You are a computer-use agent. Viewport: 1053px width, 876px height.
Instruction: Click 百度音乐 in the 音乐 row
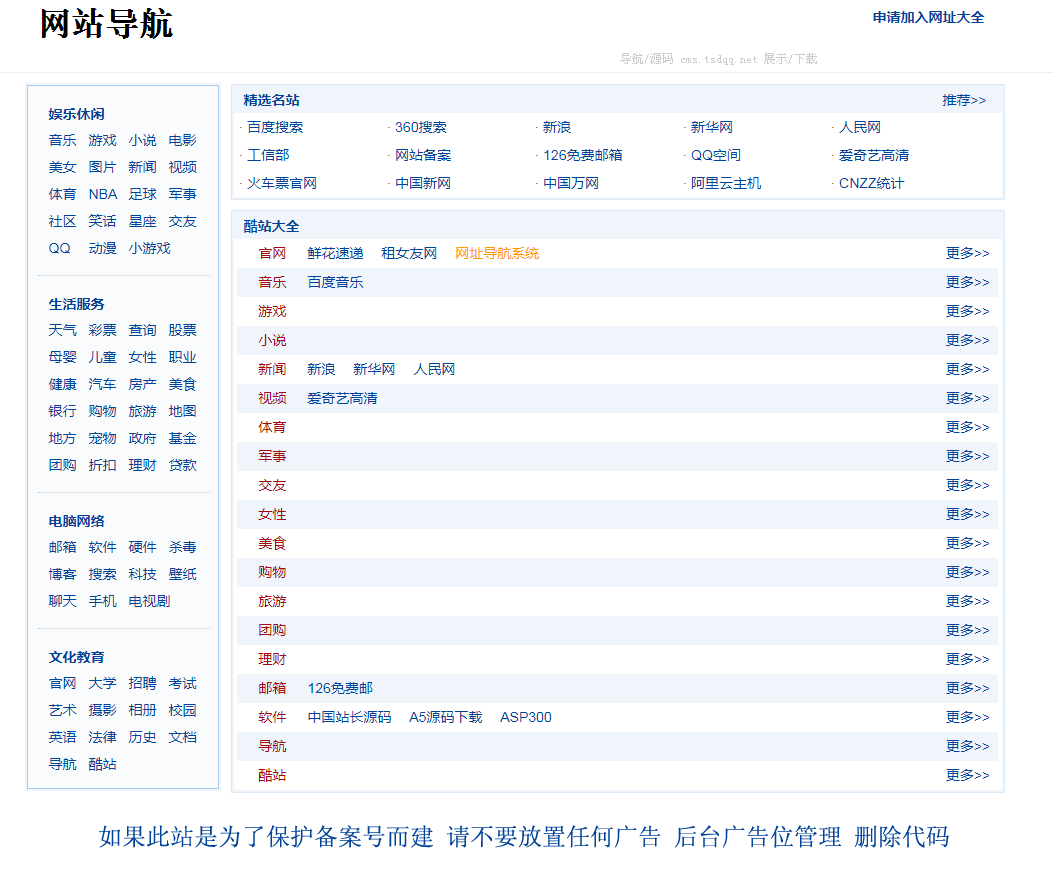coord(335,282)
